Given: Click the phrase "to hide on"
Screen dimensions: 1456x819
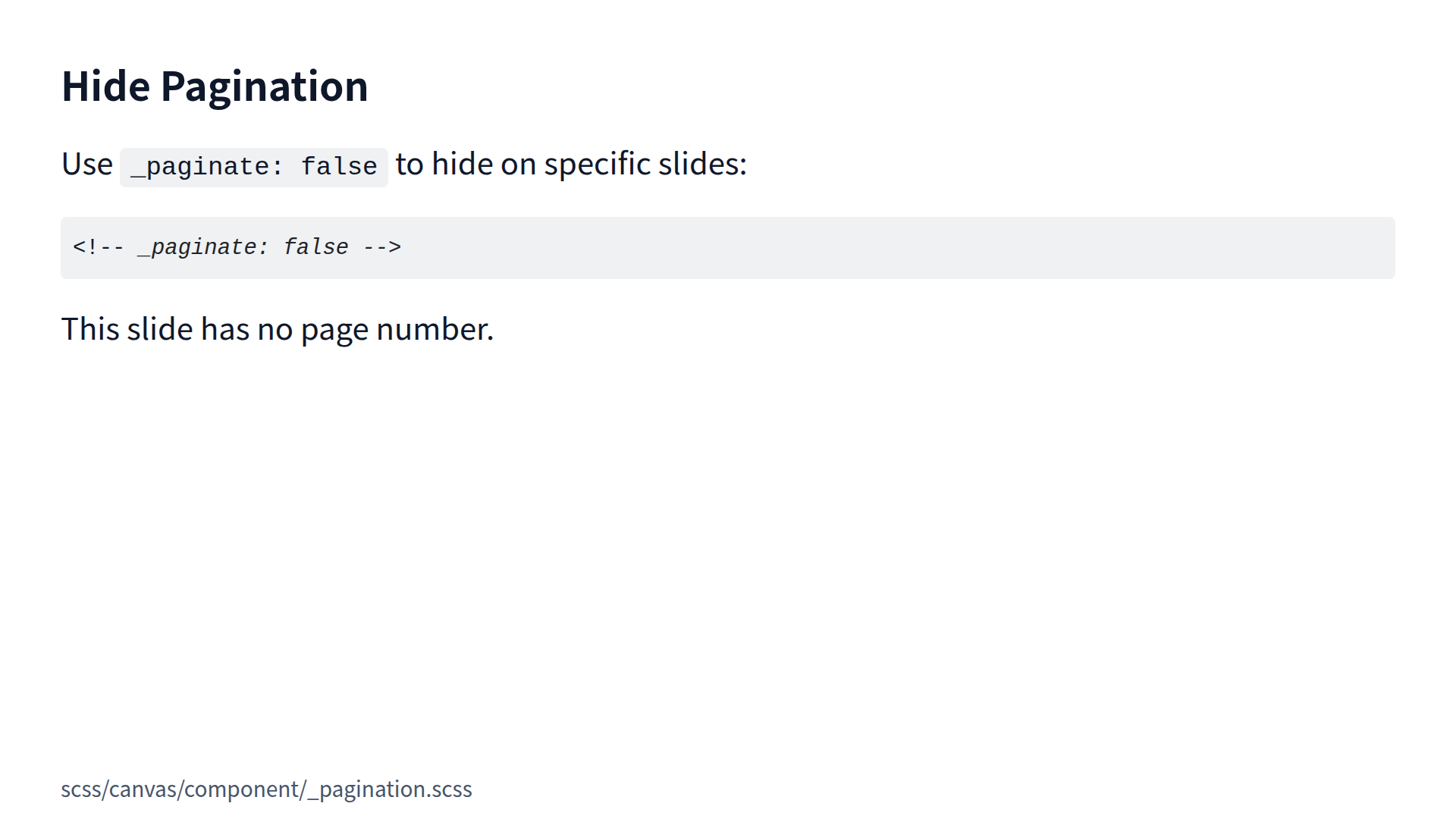Looking at the screenshot, I should [x=466, y=165].
